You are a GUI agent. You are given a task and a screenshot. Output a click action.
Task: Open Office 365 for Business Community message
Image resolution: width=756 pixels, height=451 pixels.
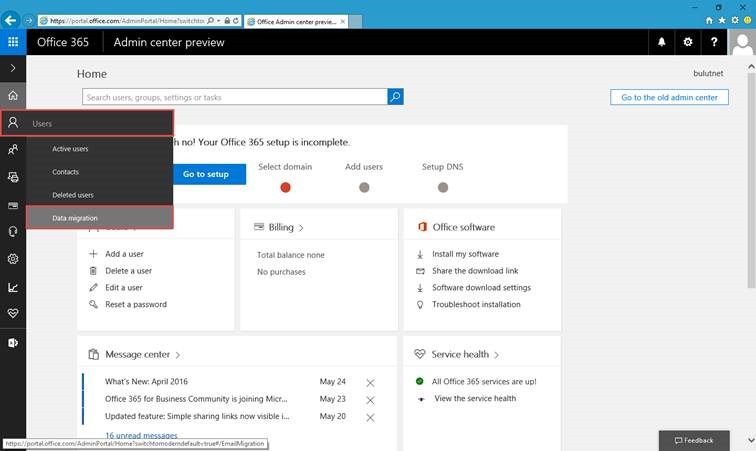196,399
